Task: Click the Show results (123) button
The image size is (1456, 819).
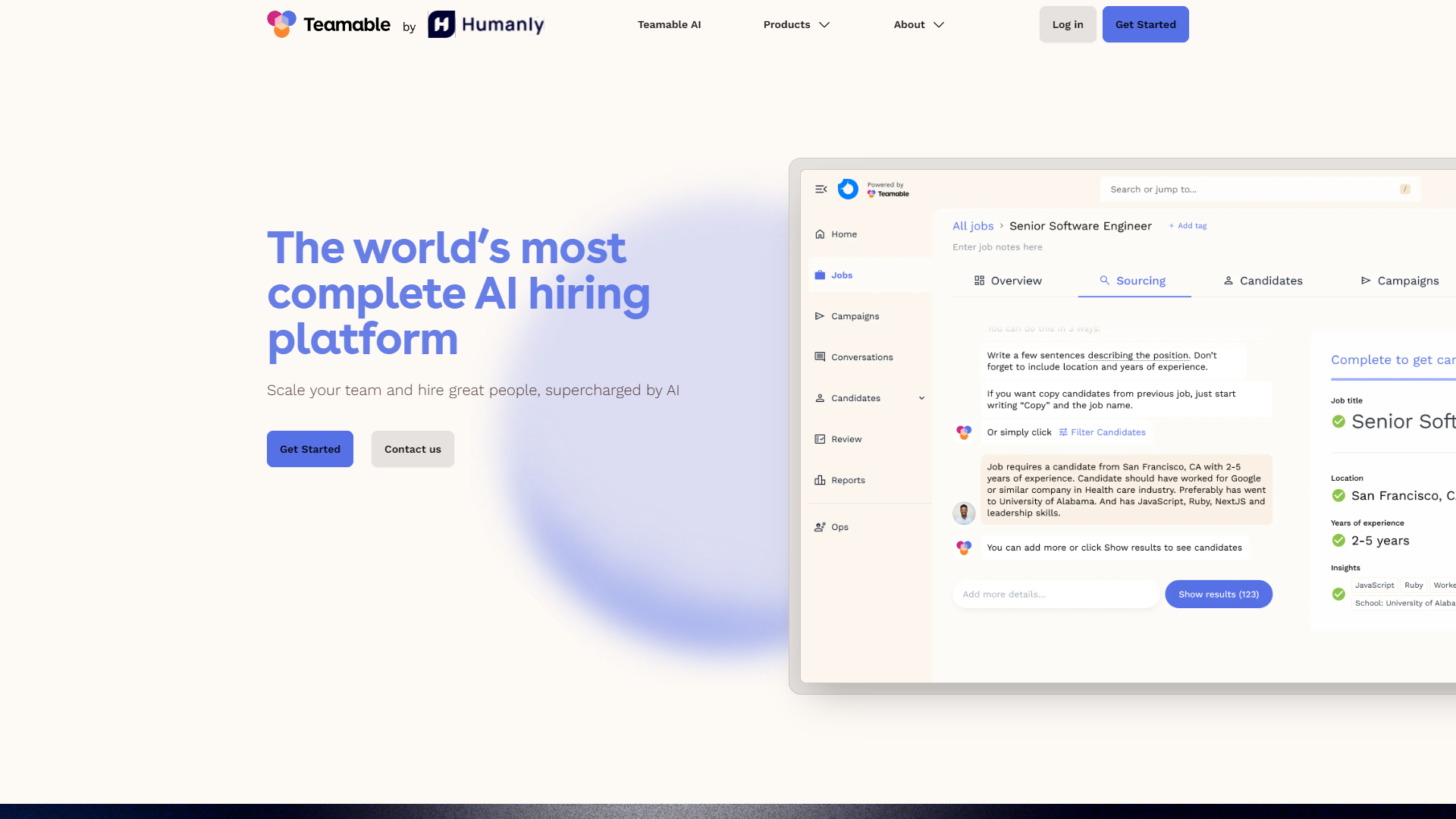Action: pos(1219,595)
